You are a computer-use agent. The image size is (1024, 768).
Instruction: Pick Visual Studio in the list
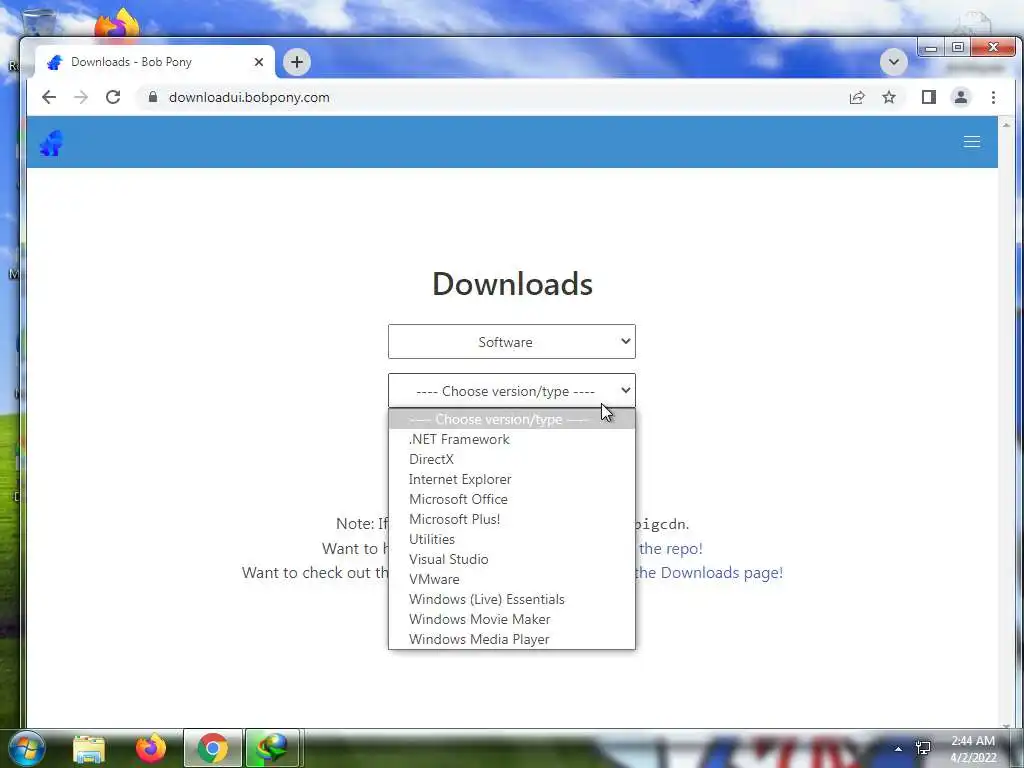511,559
